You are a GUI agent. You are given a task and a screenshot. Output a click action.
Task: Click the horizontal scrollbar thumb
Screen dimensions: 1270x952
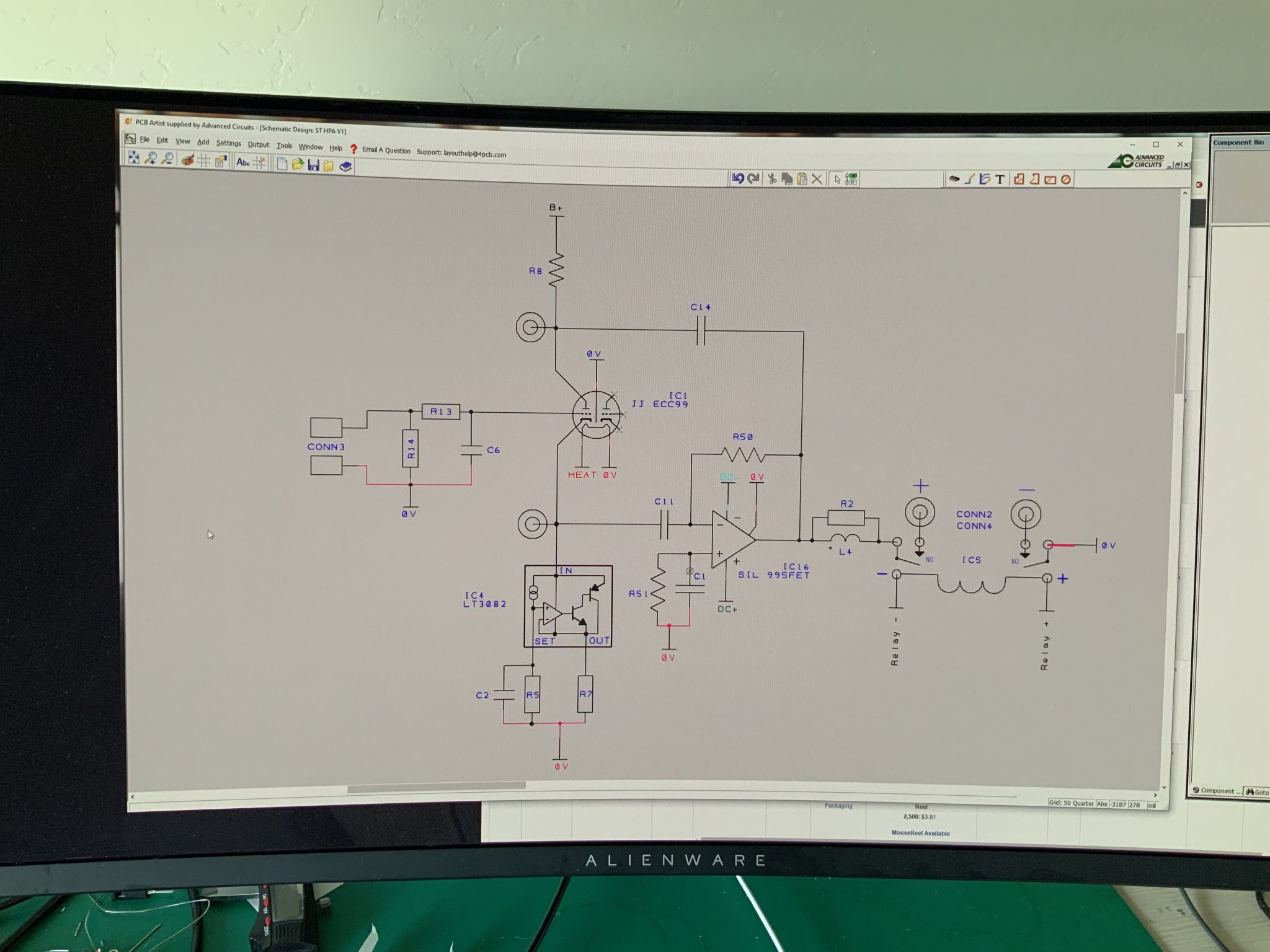[x=436, y=786]
